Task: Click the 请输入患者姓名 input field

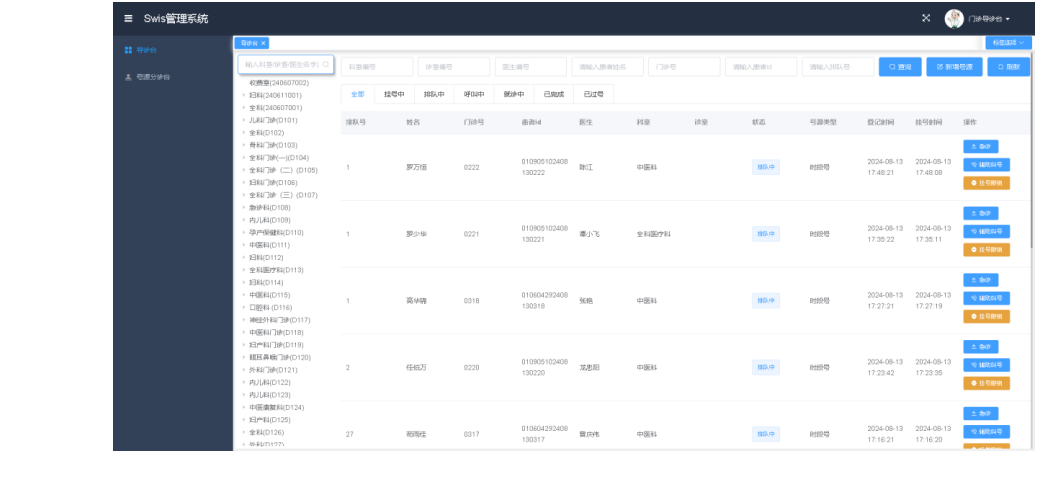Action: click(607, 67)
